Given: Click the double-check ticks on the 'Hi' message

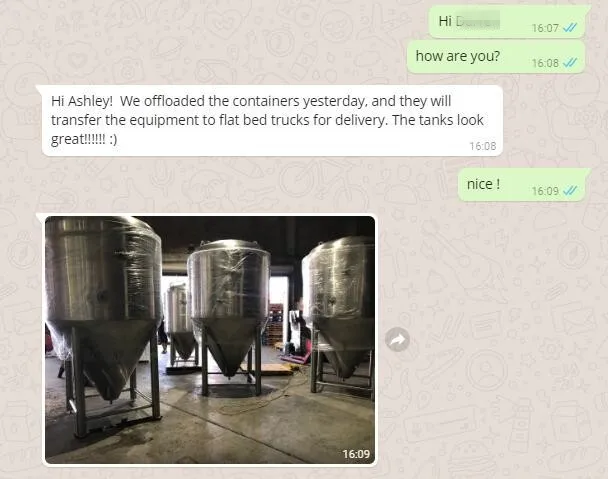Looking at the screenshot, I should coord(570,28).
